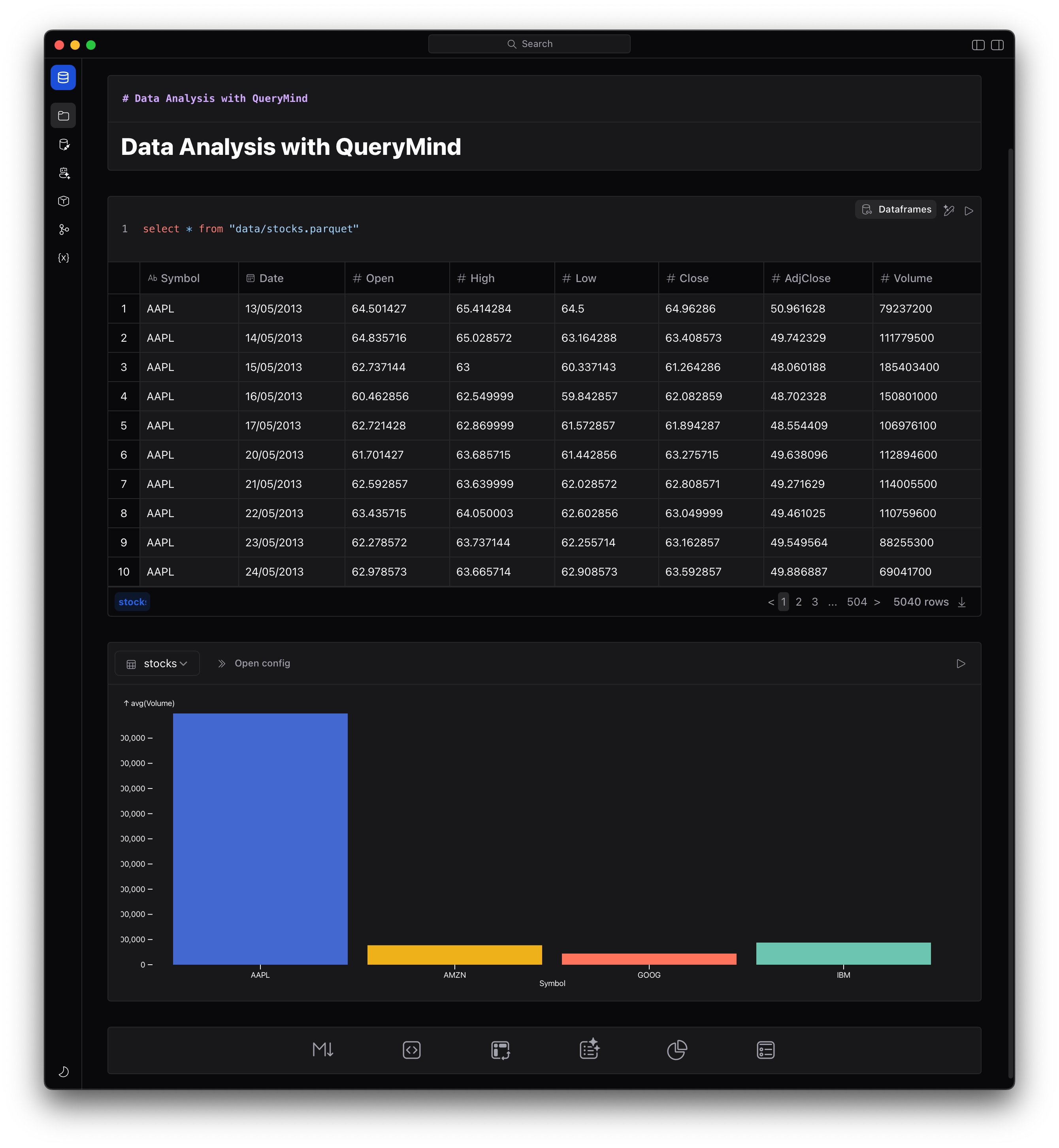Click the stocks dataframe name tag
This screenshot has width=1059, height=1148.
[132, 602]
